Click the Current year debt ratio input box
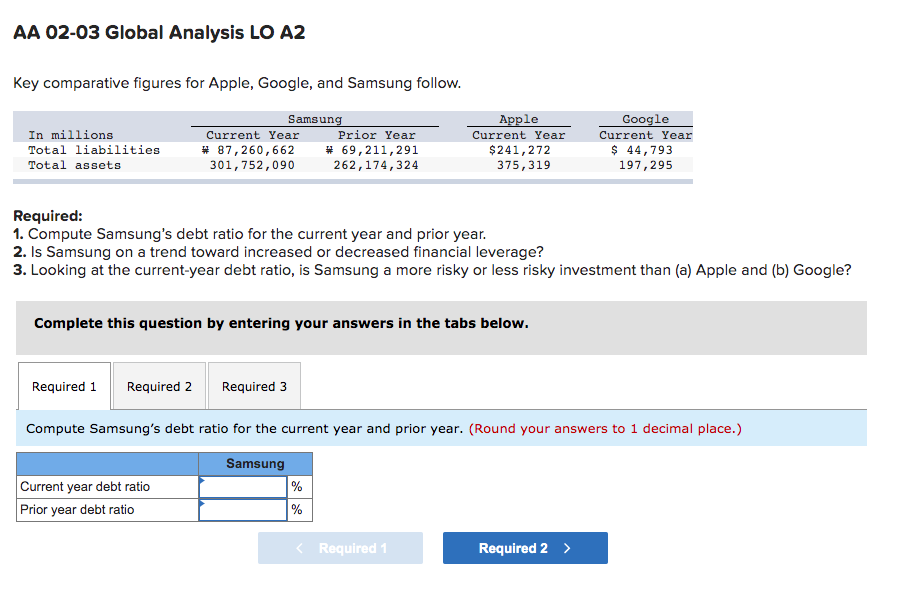Viewport: 921px width, 599px height. [241, 486]
